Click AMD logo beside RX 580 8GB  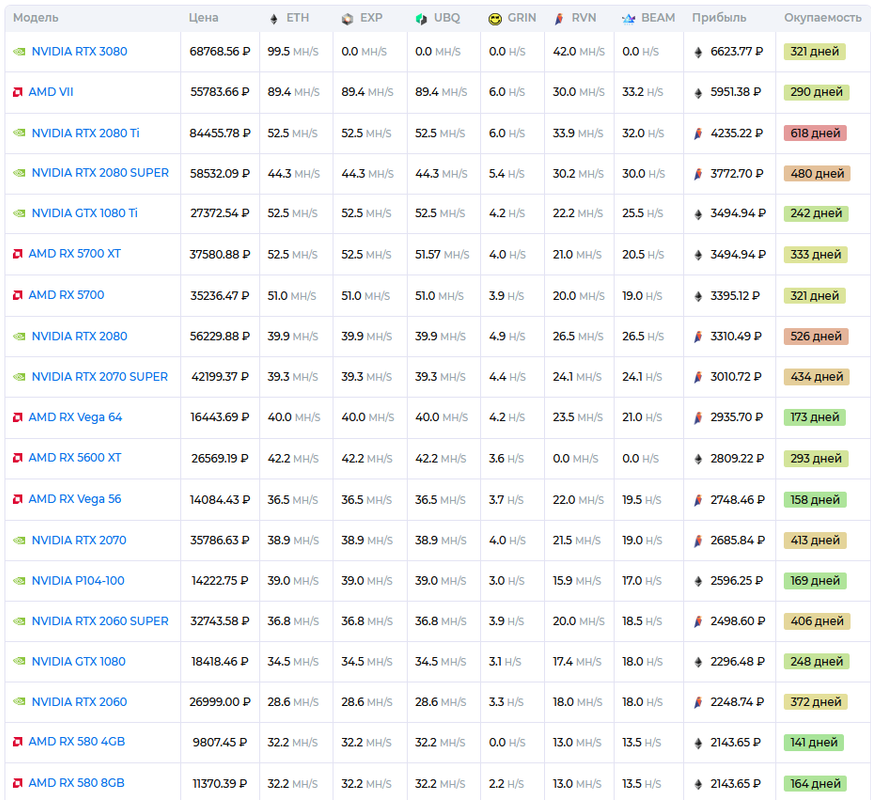pos(18,783)
